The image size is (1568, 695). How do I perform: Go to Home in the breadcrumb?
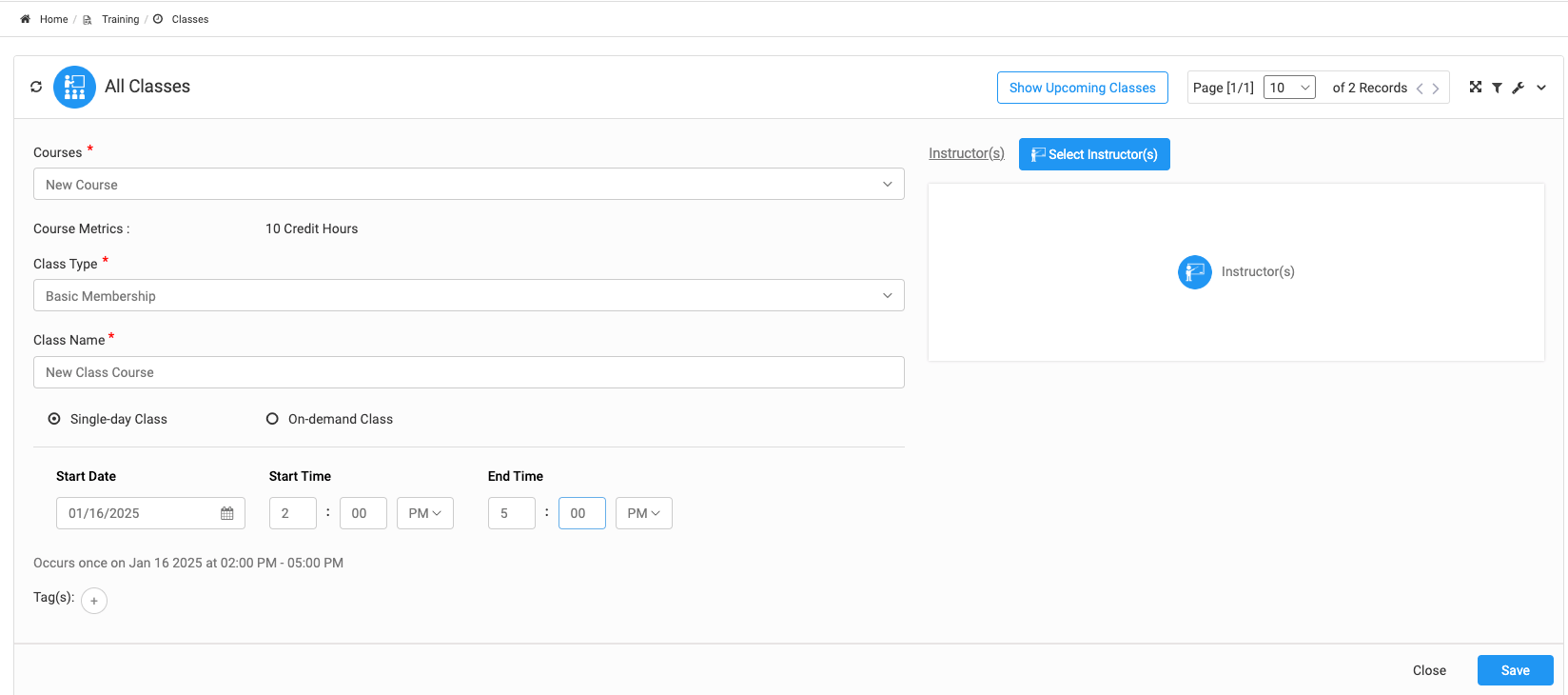54,19
